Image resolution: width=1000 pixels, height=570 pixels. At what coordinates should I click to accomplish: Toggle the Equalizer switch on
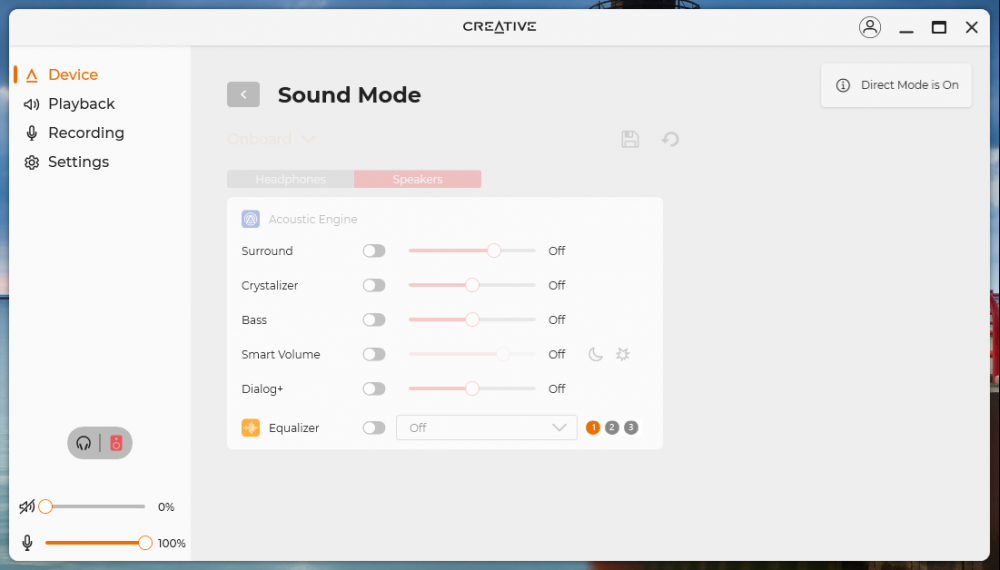[374, 428]
